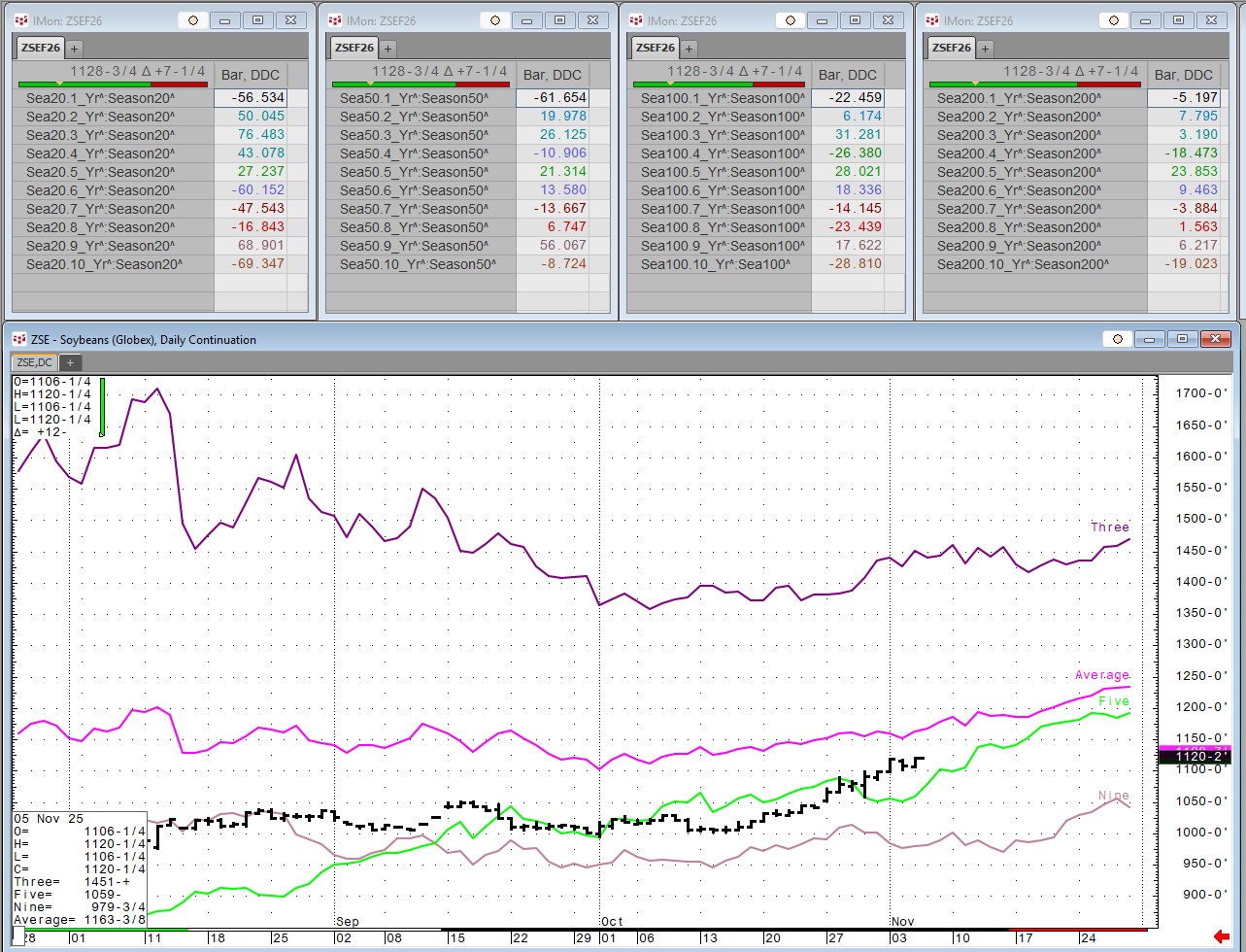1246x952 pixels.
Task: Click the green bar indicator beside OHLC values
Action: (102, 406)
